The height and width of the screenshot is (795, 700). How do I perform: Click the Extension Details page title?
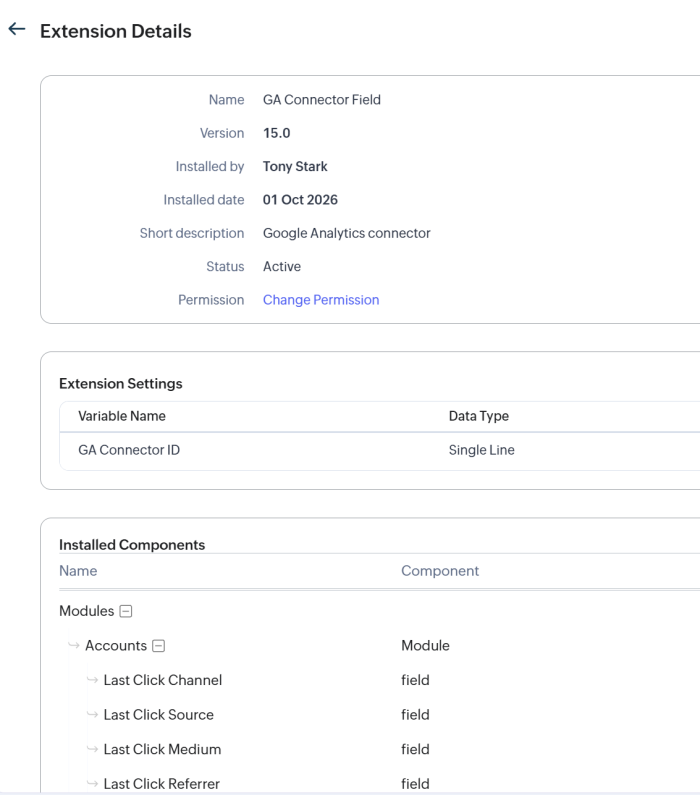click(x=116, y=31)
